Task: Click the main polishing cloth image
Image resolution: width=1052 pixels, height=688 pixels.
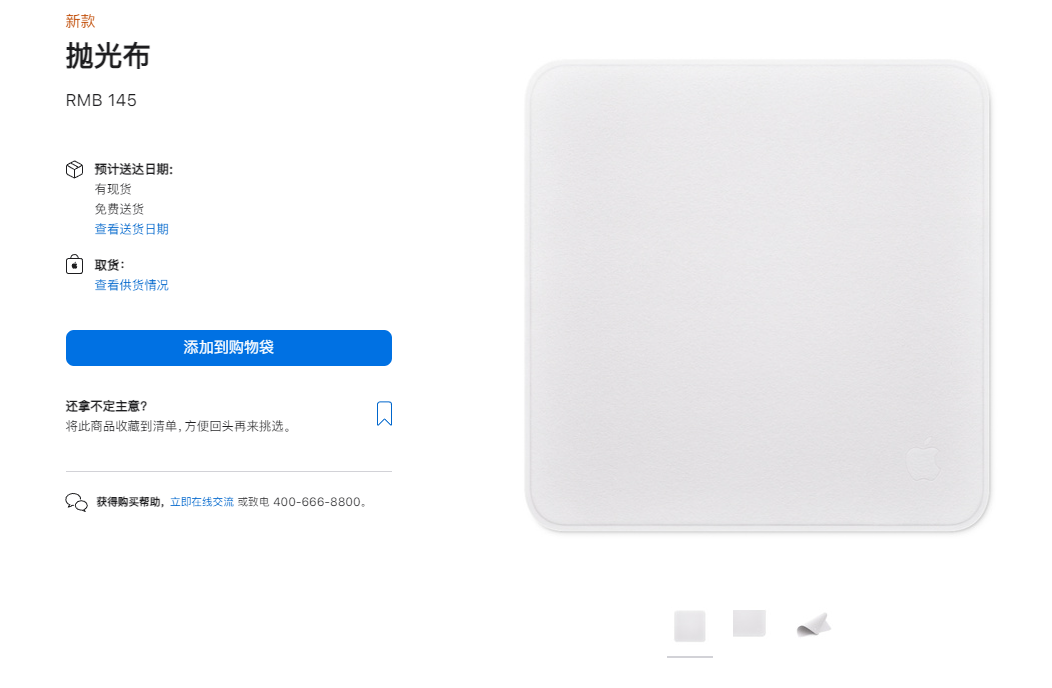Action: pos(757,296)
